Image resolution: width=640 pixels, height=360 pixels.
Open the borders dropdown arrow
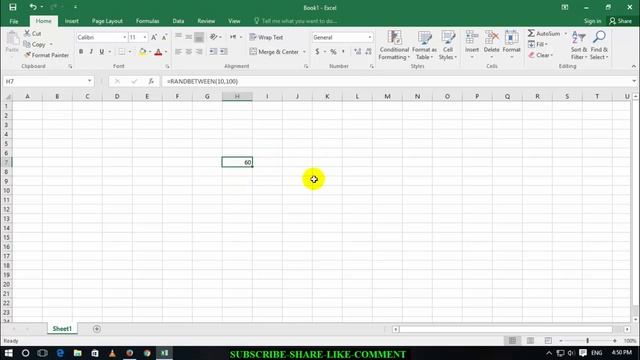[130, 52]
